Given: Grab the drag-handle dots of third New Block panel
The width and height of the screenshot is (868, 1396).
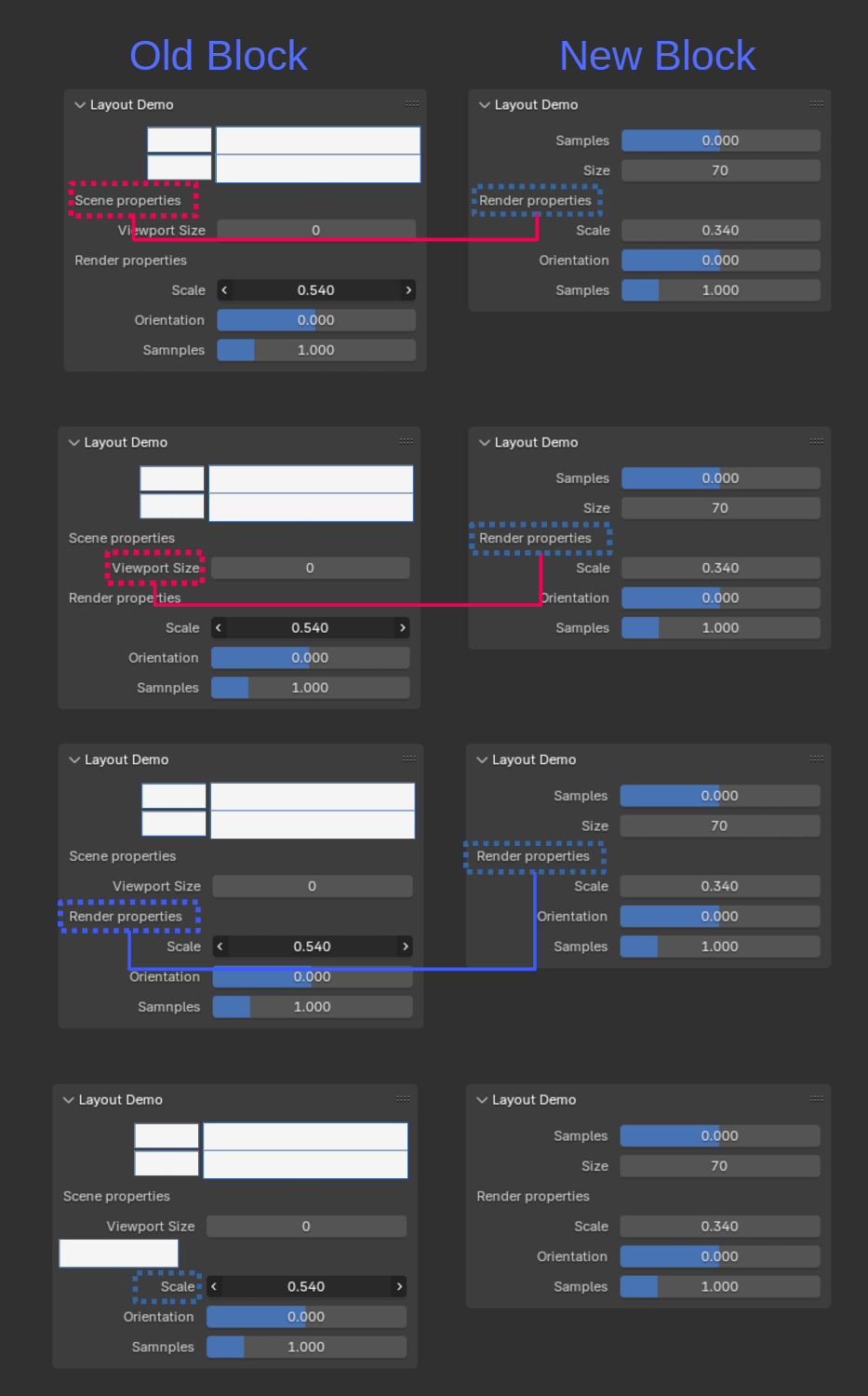Looking at the screenshot, I should [817, 758].
